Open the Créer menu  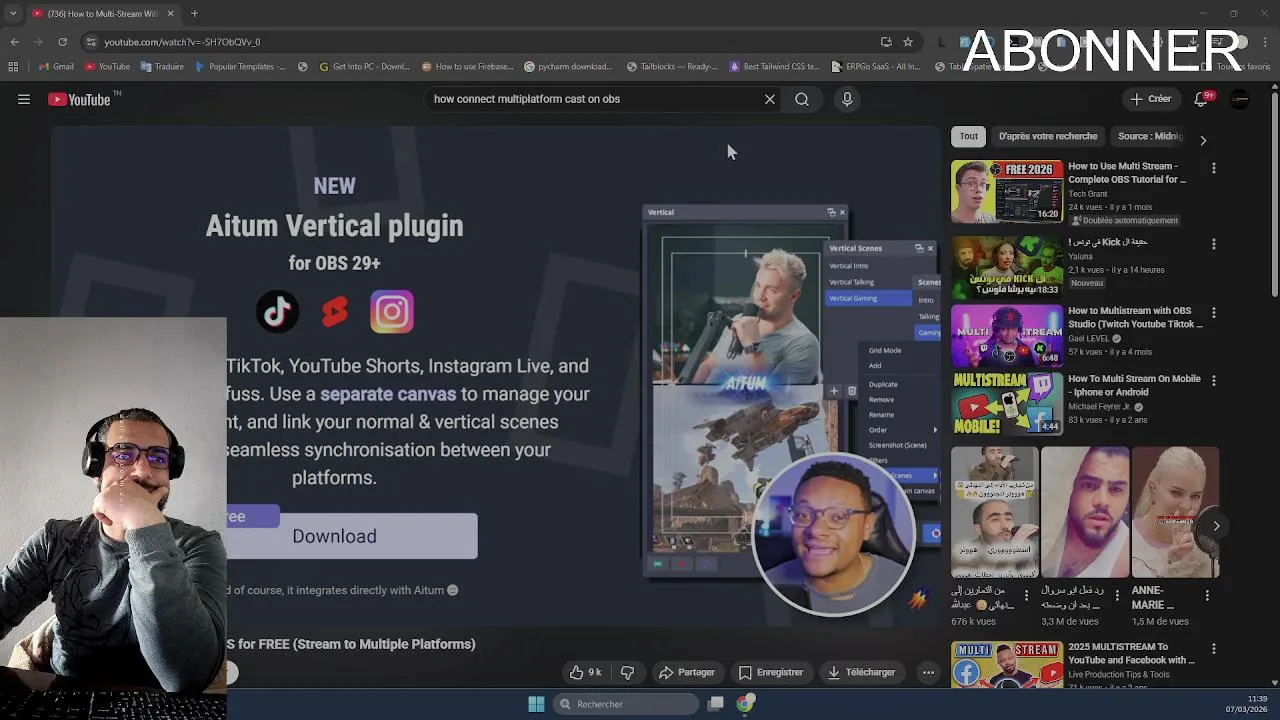click(x=1151, y=99)
